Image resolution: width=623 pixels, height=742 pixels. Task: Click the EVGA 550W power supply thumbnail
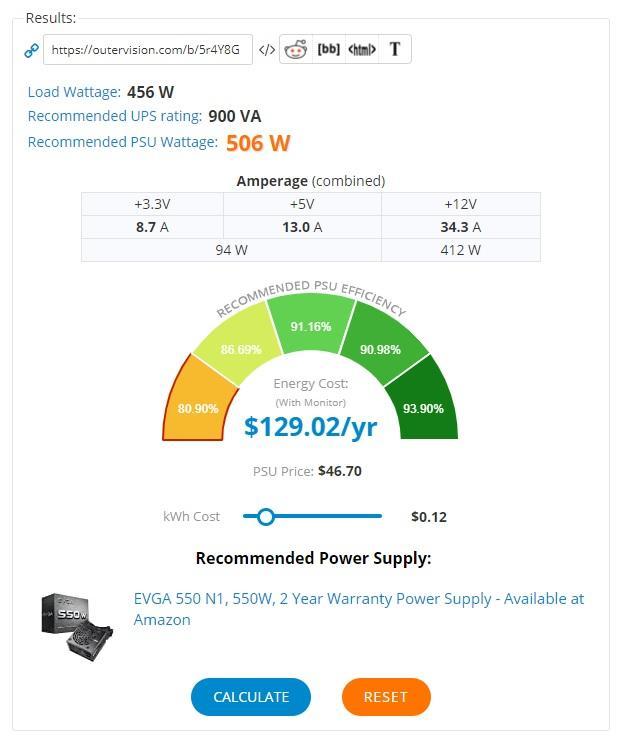pos(78,626)
